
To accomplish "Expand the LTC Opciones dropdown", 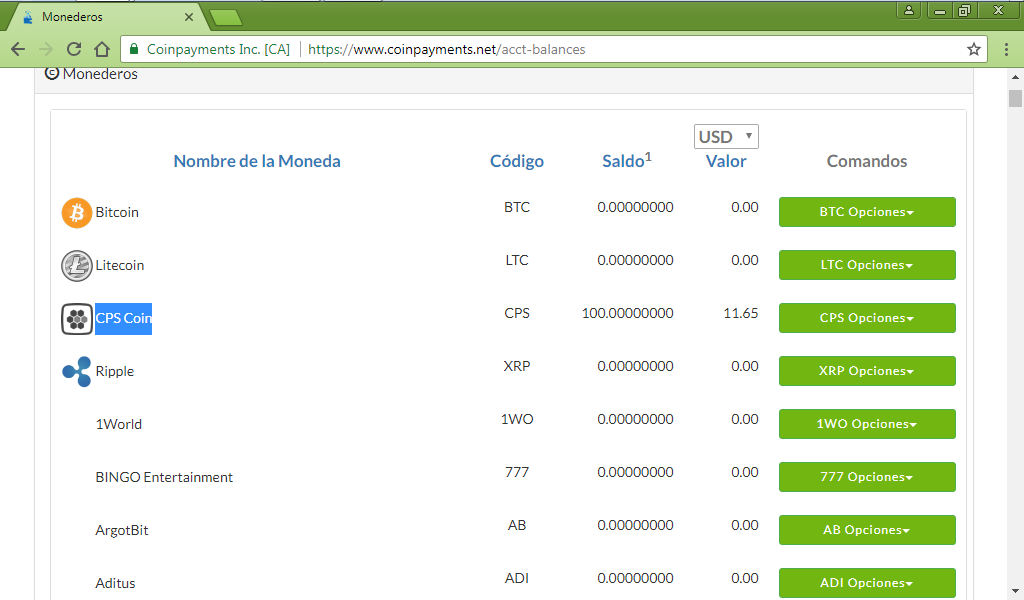I will click(867, 265).
